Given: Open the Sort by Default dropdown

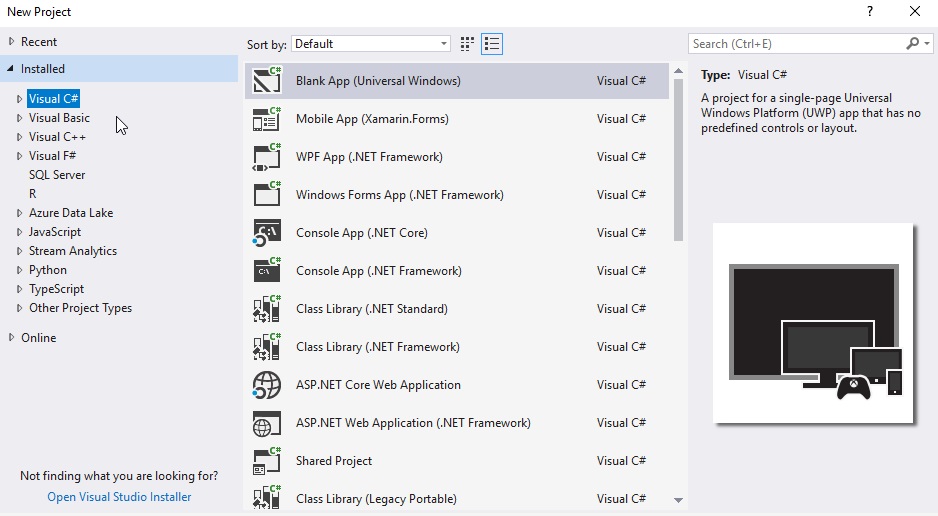Looking at the screenshot, I should (371, 44).
